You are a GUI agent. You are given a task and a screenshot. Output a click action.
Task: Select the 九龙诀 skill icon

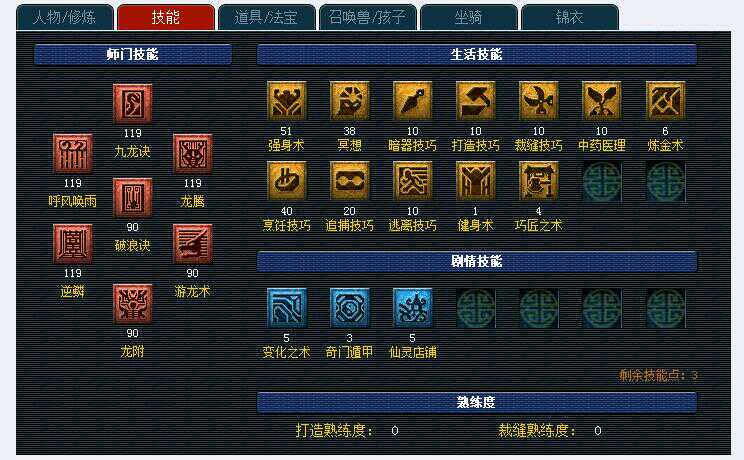(132, 104)
